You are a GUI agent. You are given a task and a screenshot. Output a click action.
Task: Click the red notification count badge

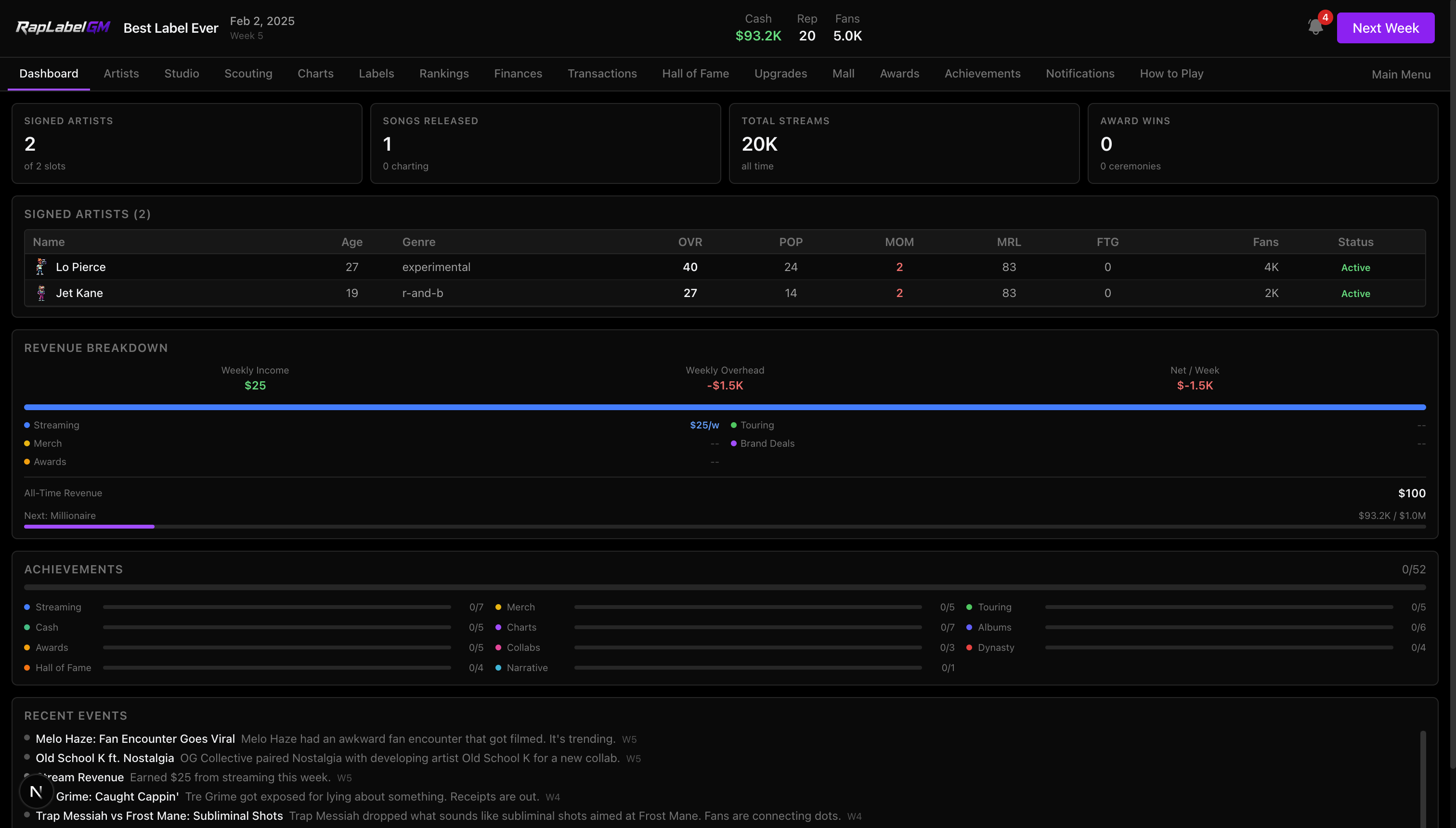tap(1325, 18)
